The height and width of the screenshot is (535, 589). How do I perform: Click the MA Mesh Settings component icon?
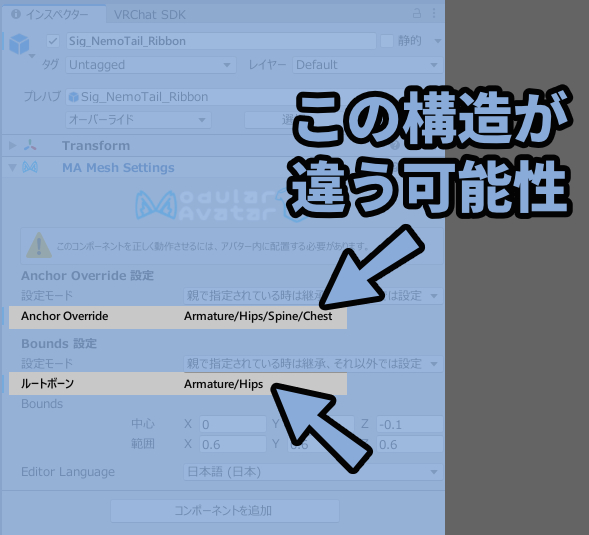point(30,167)
